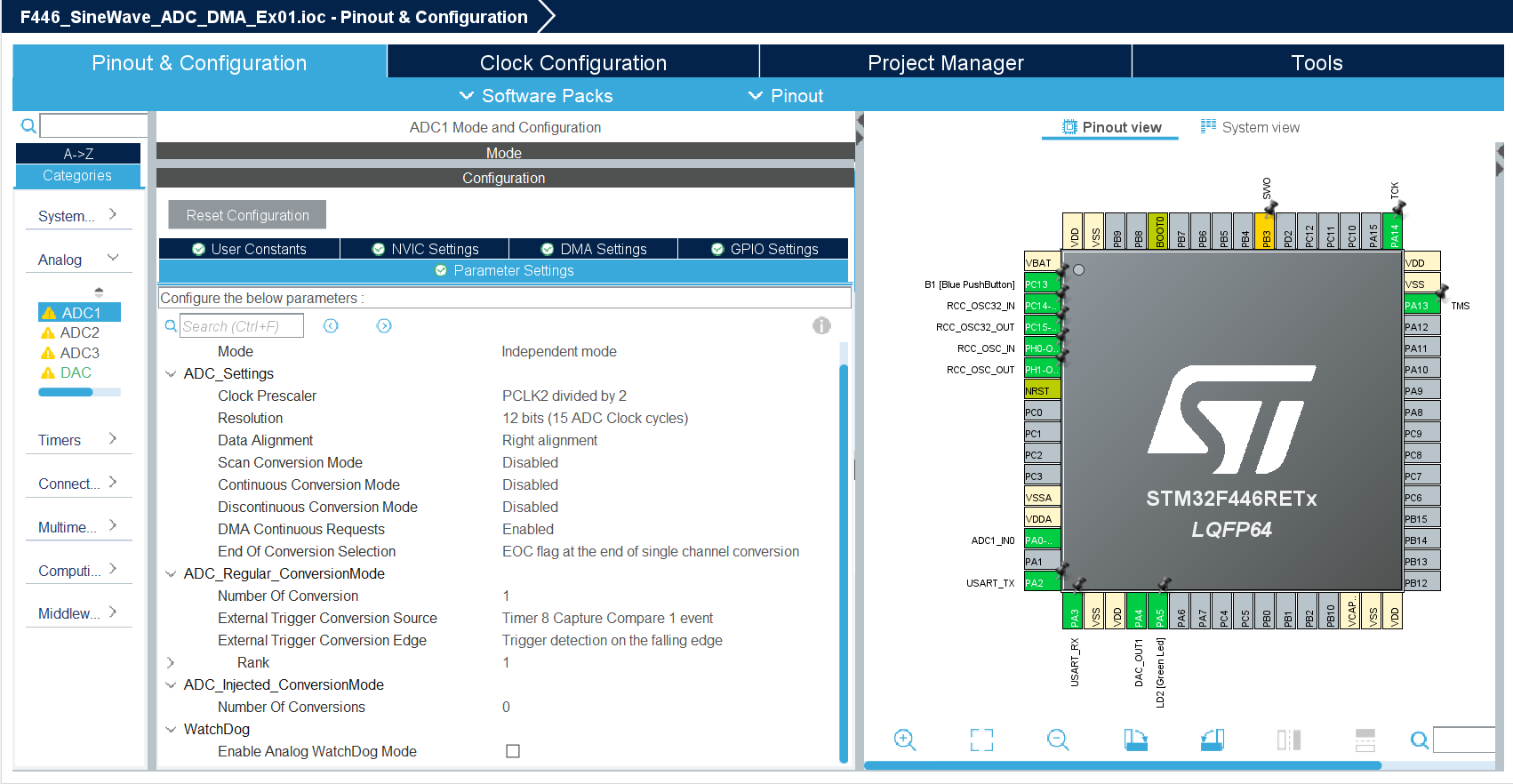Screen dimensions: 1513x784
Task: Select the PA4 DAC_OUT1 pin
Action: 1138,611
